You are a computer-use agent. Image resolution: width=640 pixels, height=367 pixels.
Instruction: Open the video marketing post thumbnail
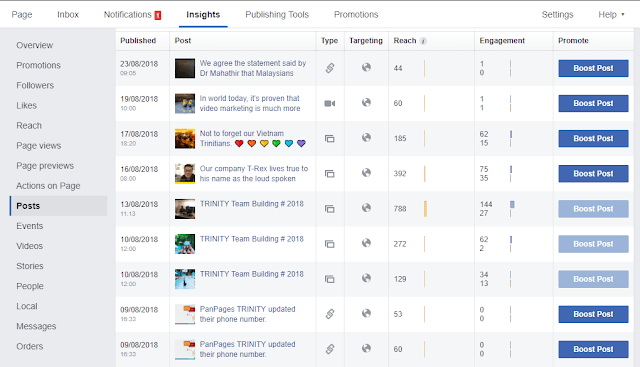tap(185, 103)
